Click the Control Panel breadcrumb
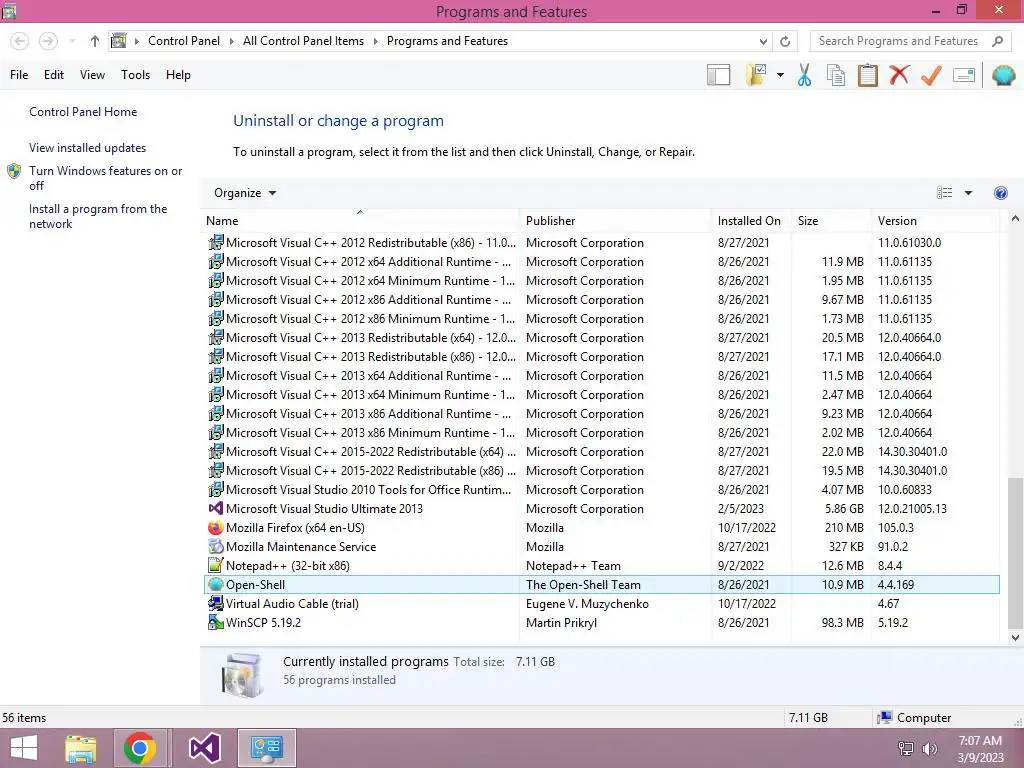The image size is (1024, 768). (184, 41)
